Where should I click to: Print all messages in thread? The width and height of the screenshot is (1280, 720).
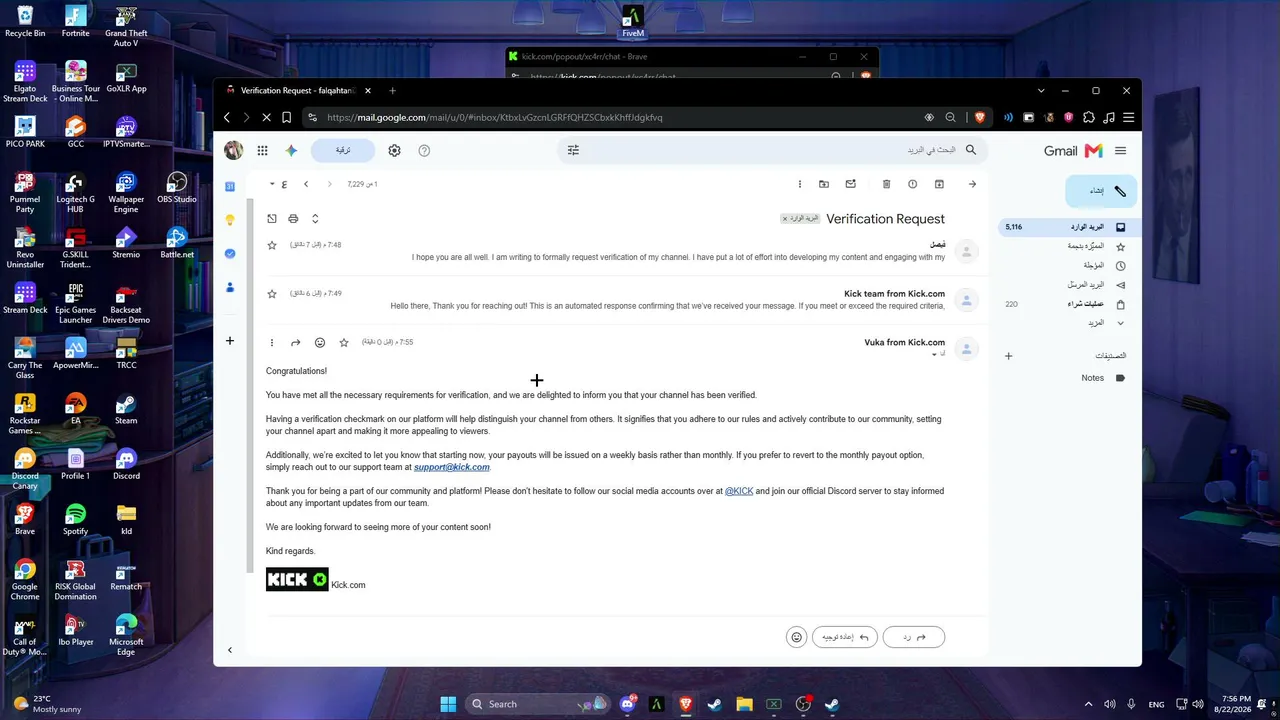coord(293,218)
